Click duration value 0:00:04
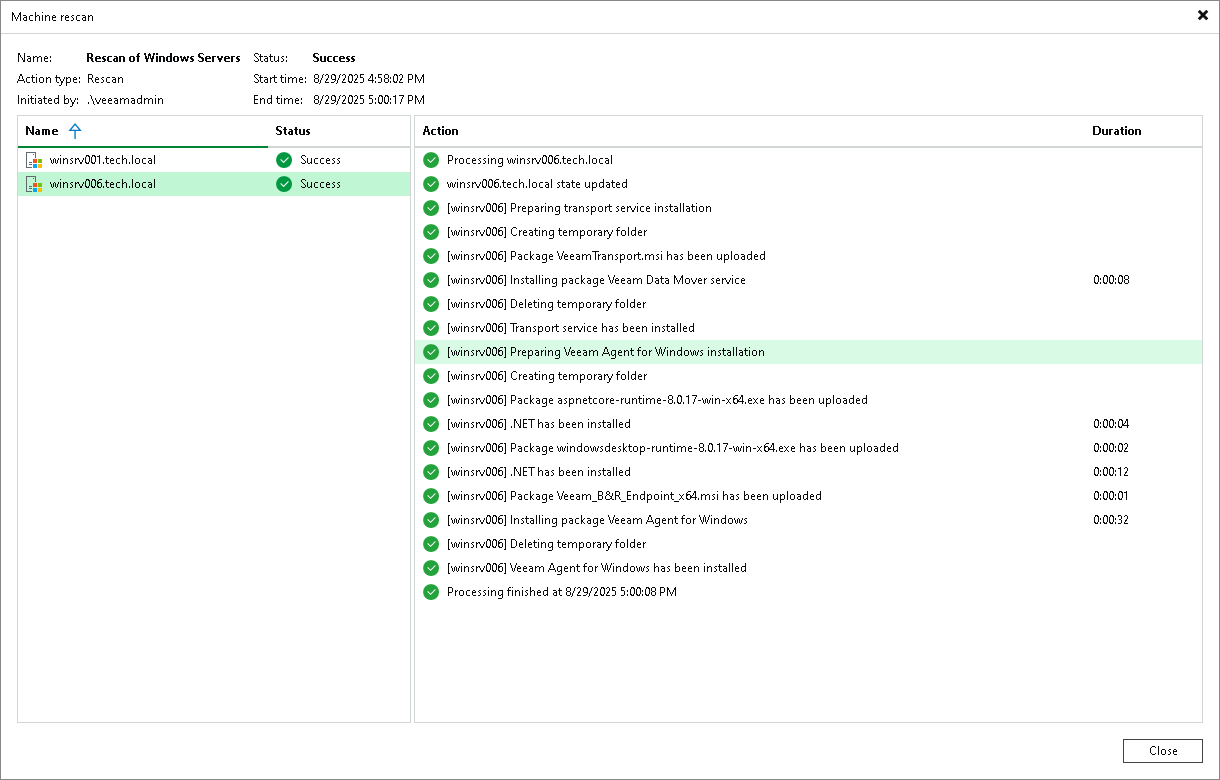 coord(1111,424)
